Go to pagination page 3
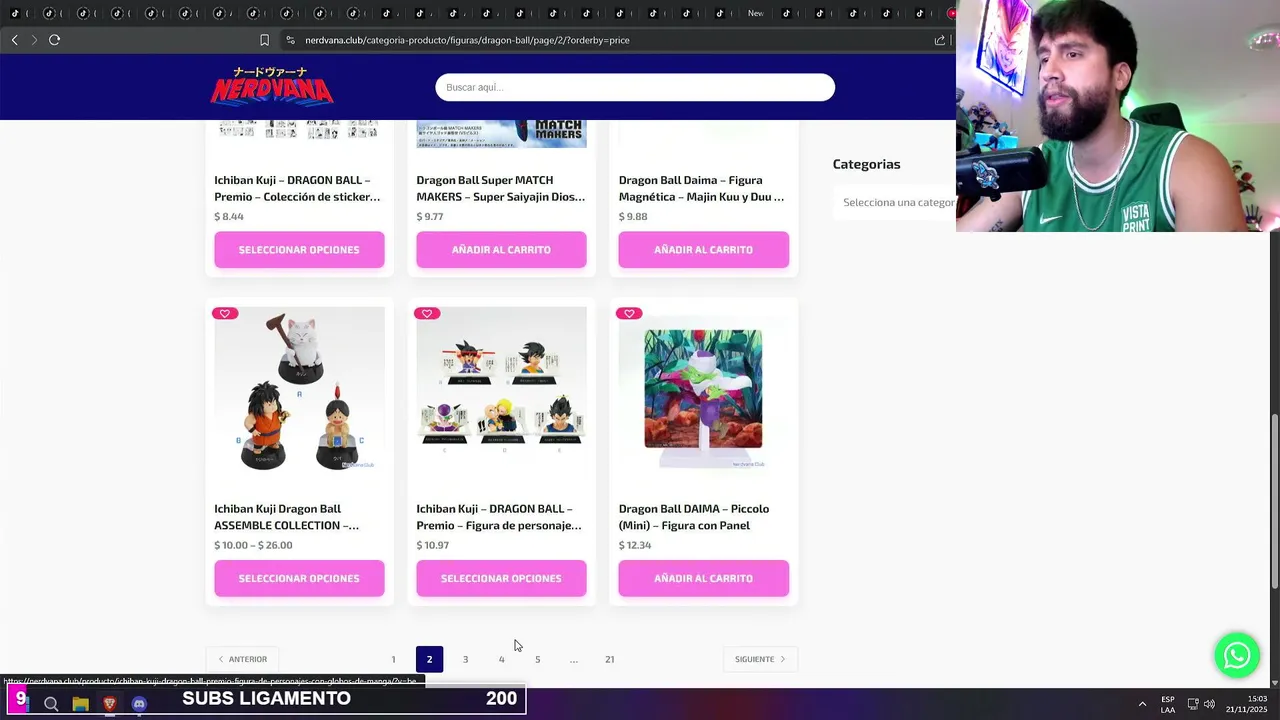This screenshot has height=720, width=1280. pyautogui.click(x=465, y=660)
